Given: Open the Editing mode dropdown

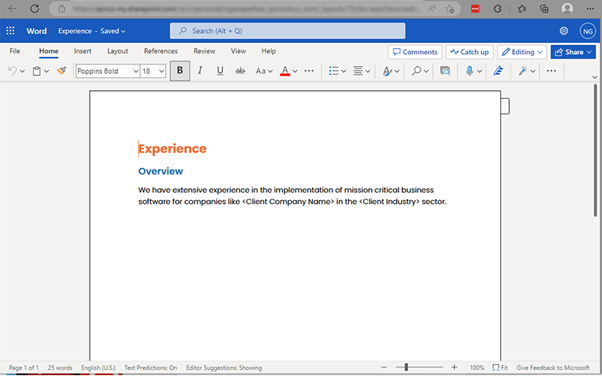Looking at the screenshot, I should [522, 52].
